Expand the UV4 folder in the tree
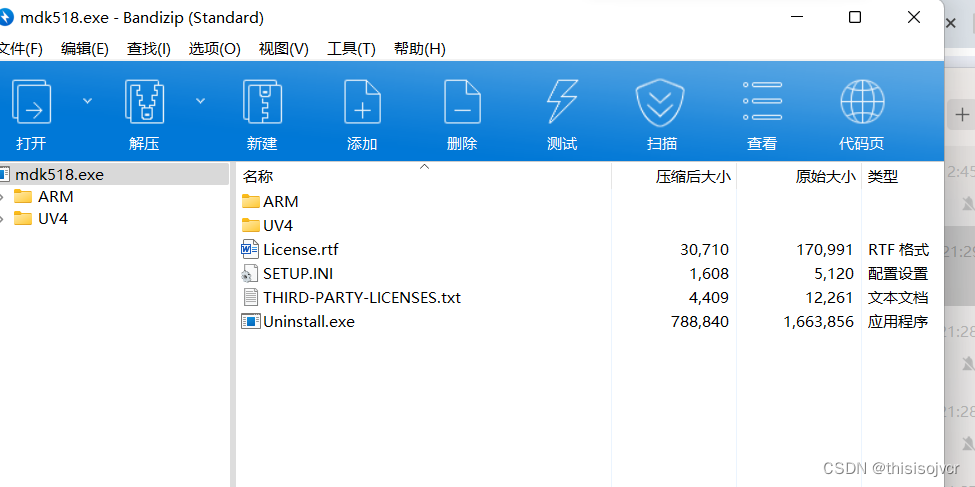Viewport: 975px width, 487px height. pos(2,219)
